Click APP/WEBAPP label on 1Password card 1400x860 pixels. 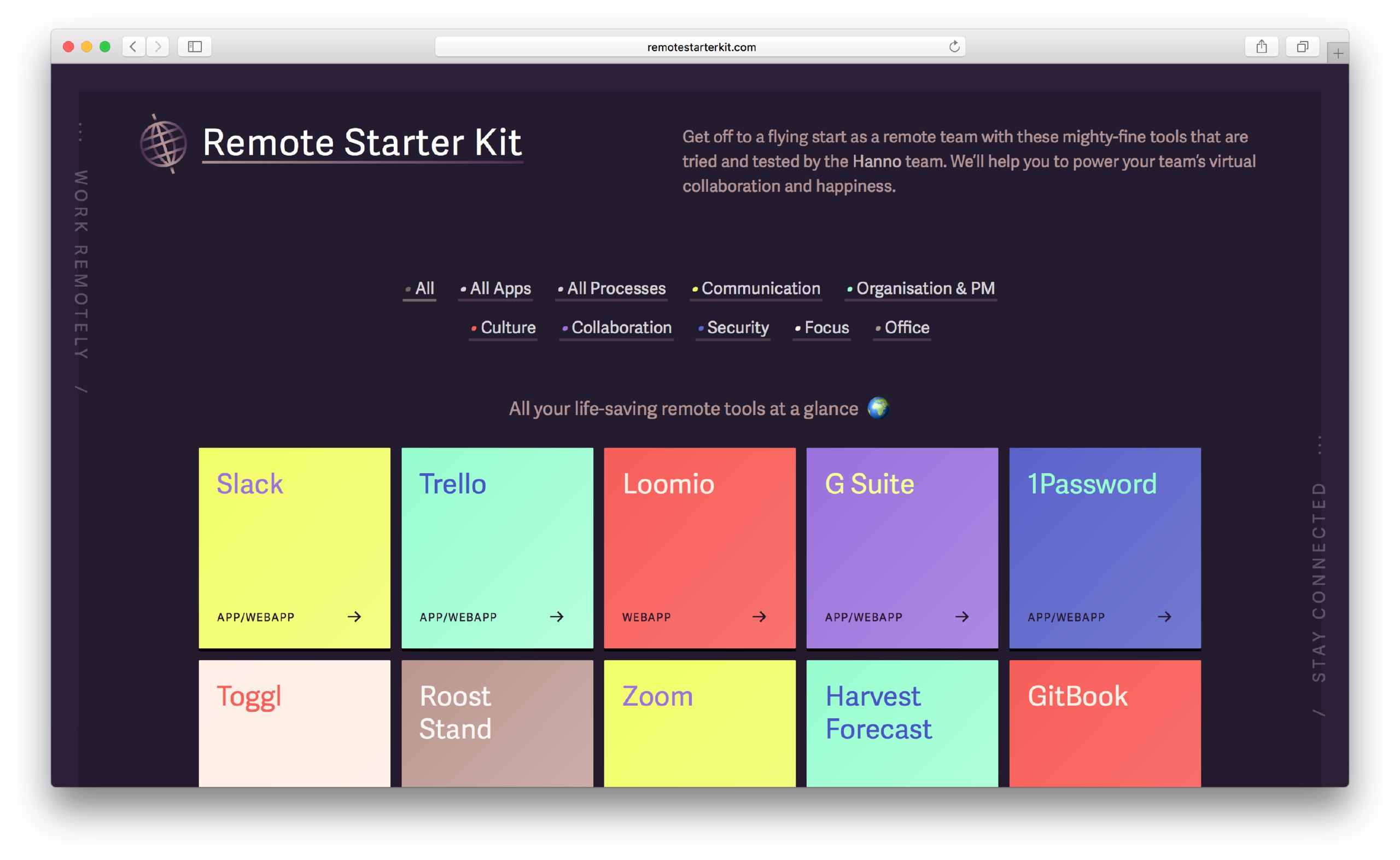(x=1066, y=617)
